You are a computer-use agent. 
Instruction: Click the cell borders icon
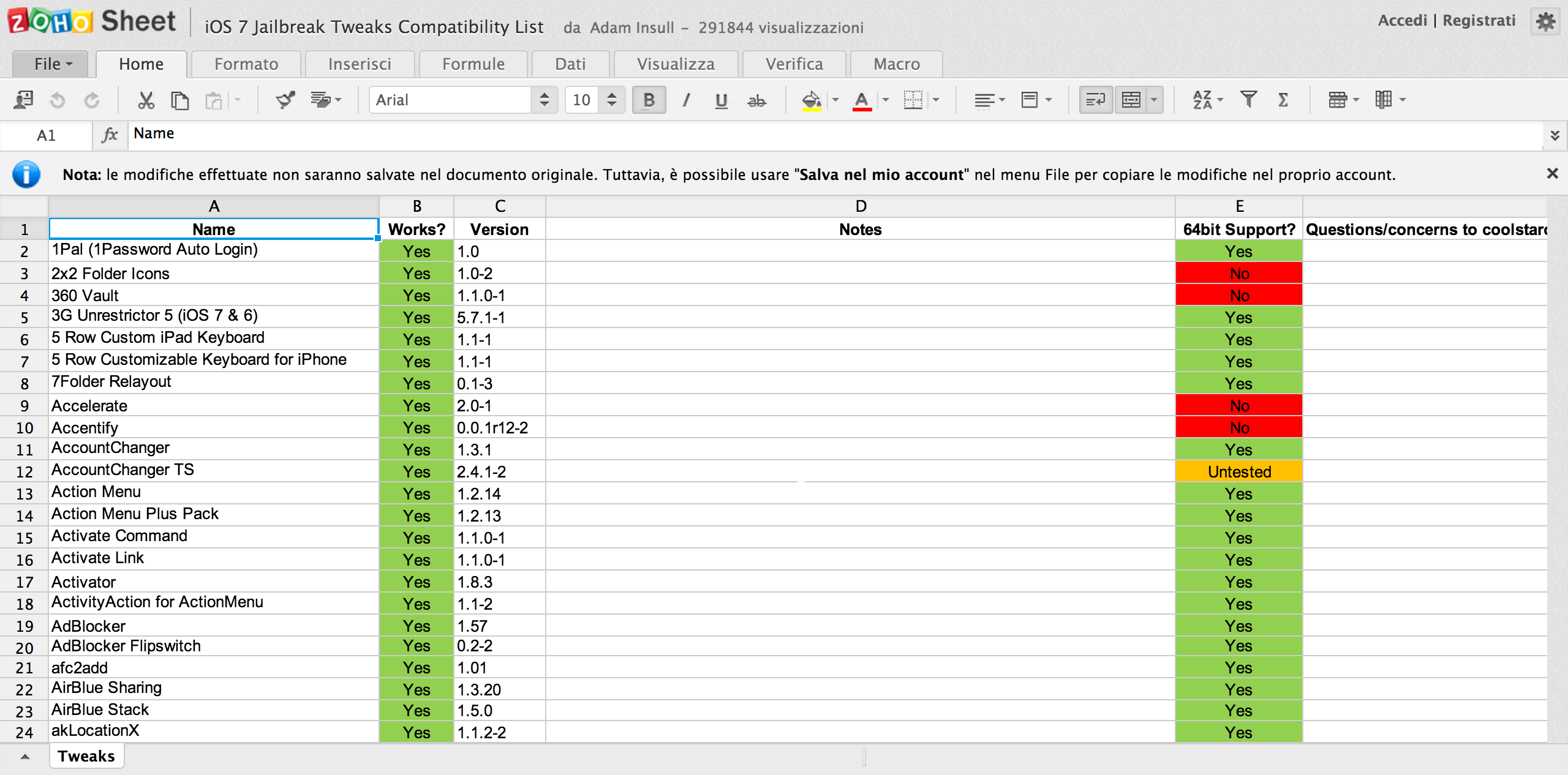913,100
